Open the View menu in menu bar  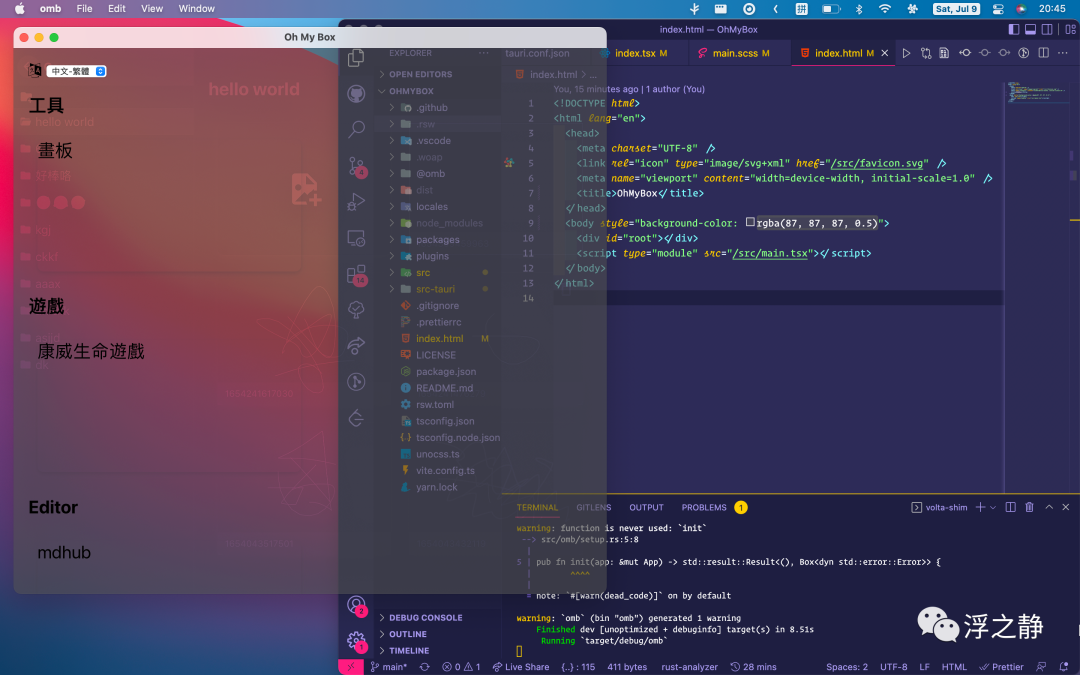click(x=152, y=8)
